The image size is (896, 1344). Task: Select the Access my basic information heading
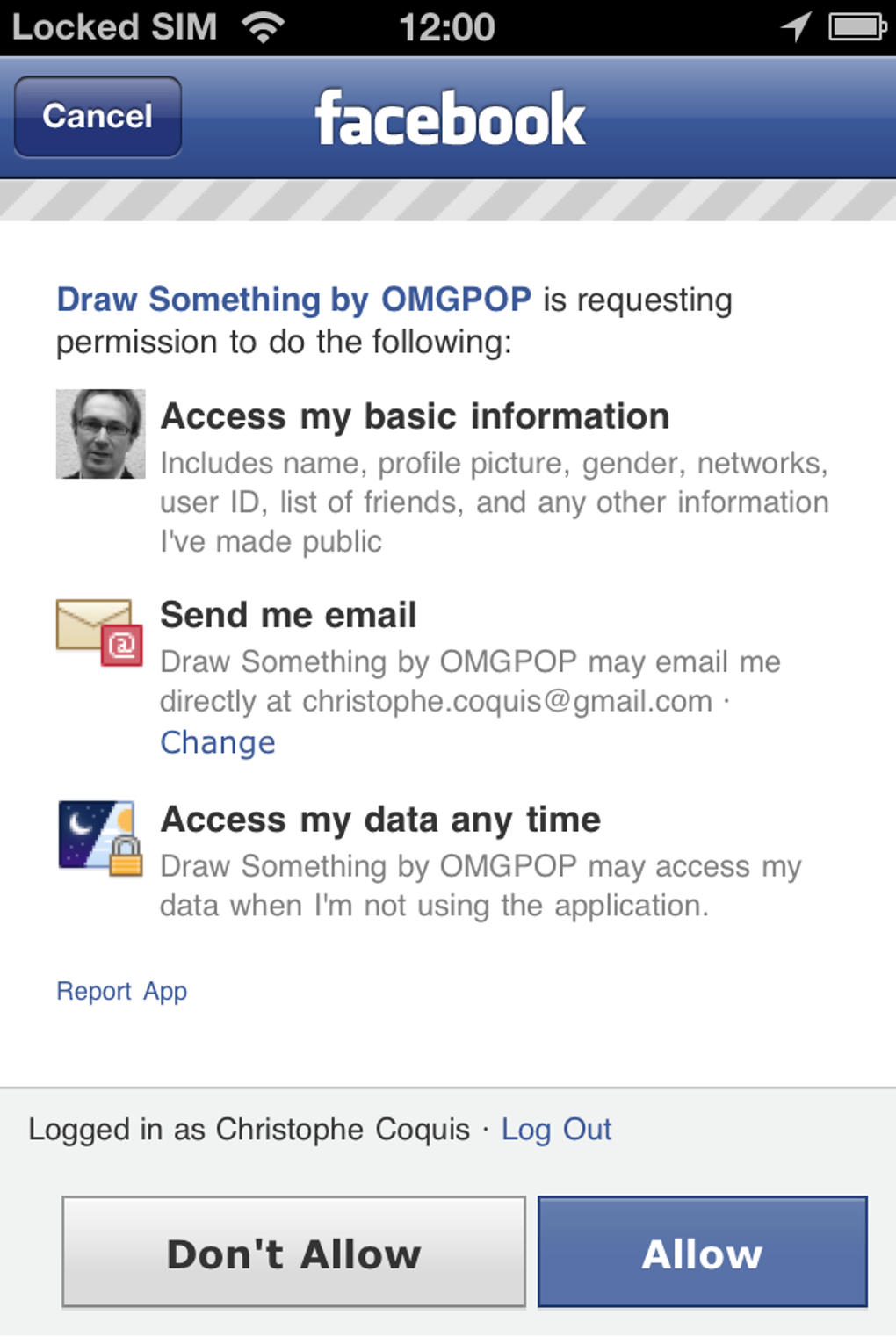pos(415,416)
